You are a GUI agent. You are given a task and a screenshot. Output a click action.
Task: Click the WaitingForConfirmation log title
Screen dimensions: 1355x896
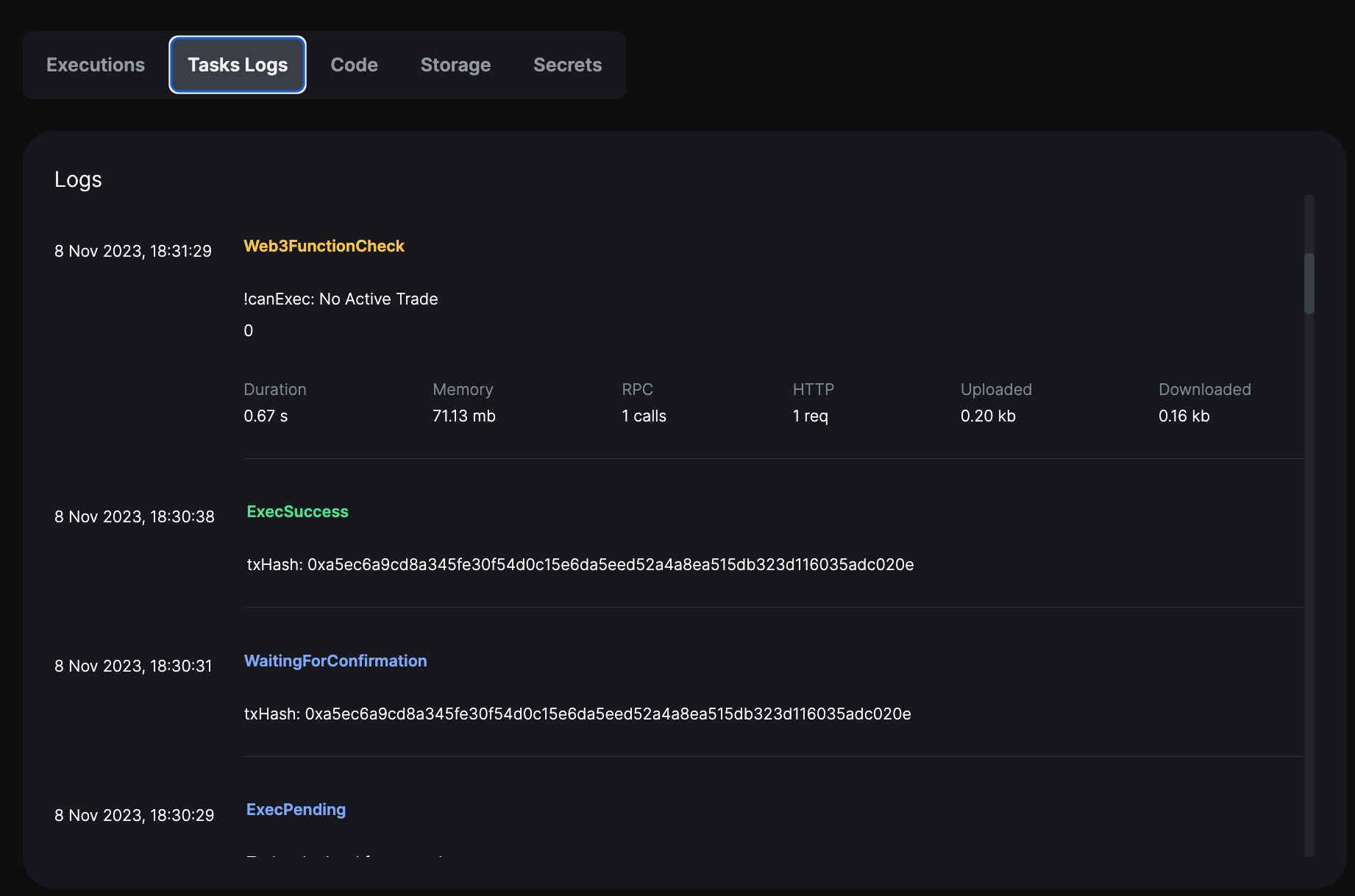335,661
